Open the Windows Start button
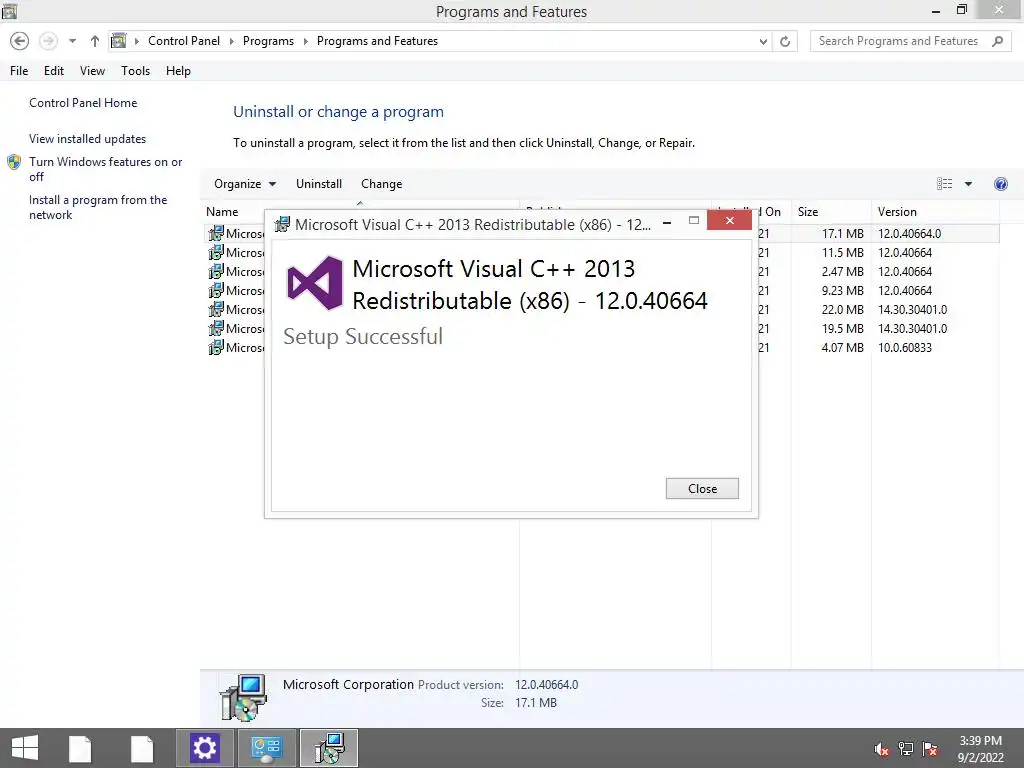Image resolution: width=1024 pixels, height=768 pixels. coord(25,748)
